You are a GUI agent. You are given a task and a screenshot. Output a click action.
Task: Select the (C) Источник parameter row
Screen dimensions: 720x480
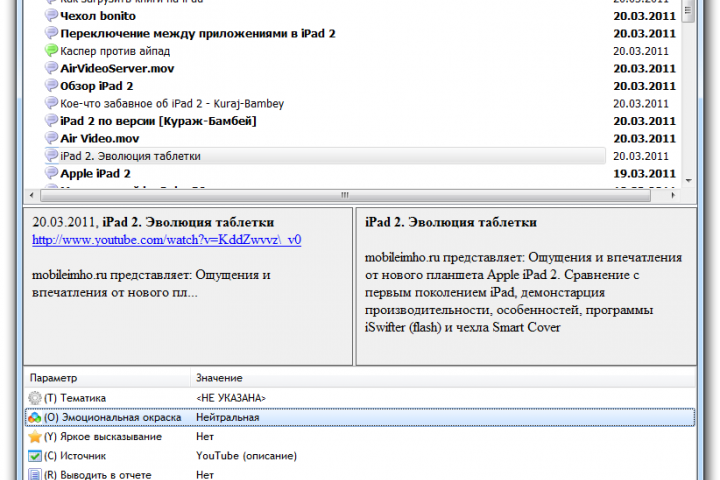[360, 456]
